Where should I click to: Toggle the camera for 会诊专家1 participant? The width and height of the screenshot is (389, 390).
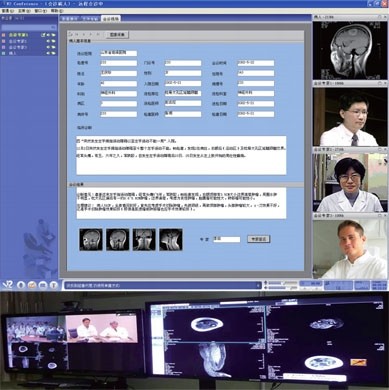[53, 35]
